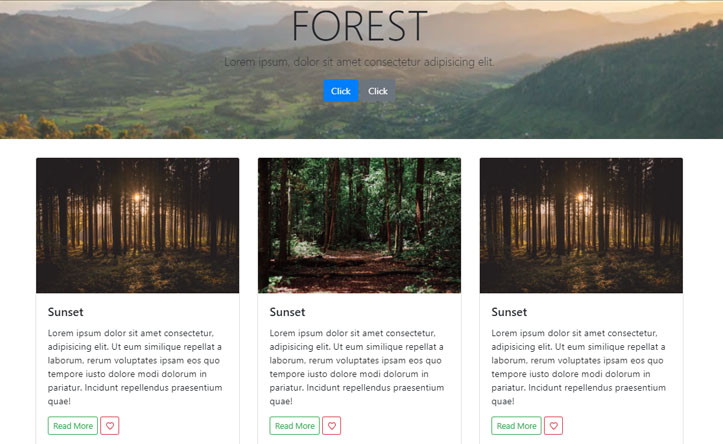The width and height of the screenshot is (723, 444).
Task: Click the heart icon in the left card
Action: (110, 426)
